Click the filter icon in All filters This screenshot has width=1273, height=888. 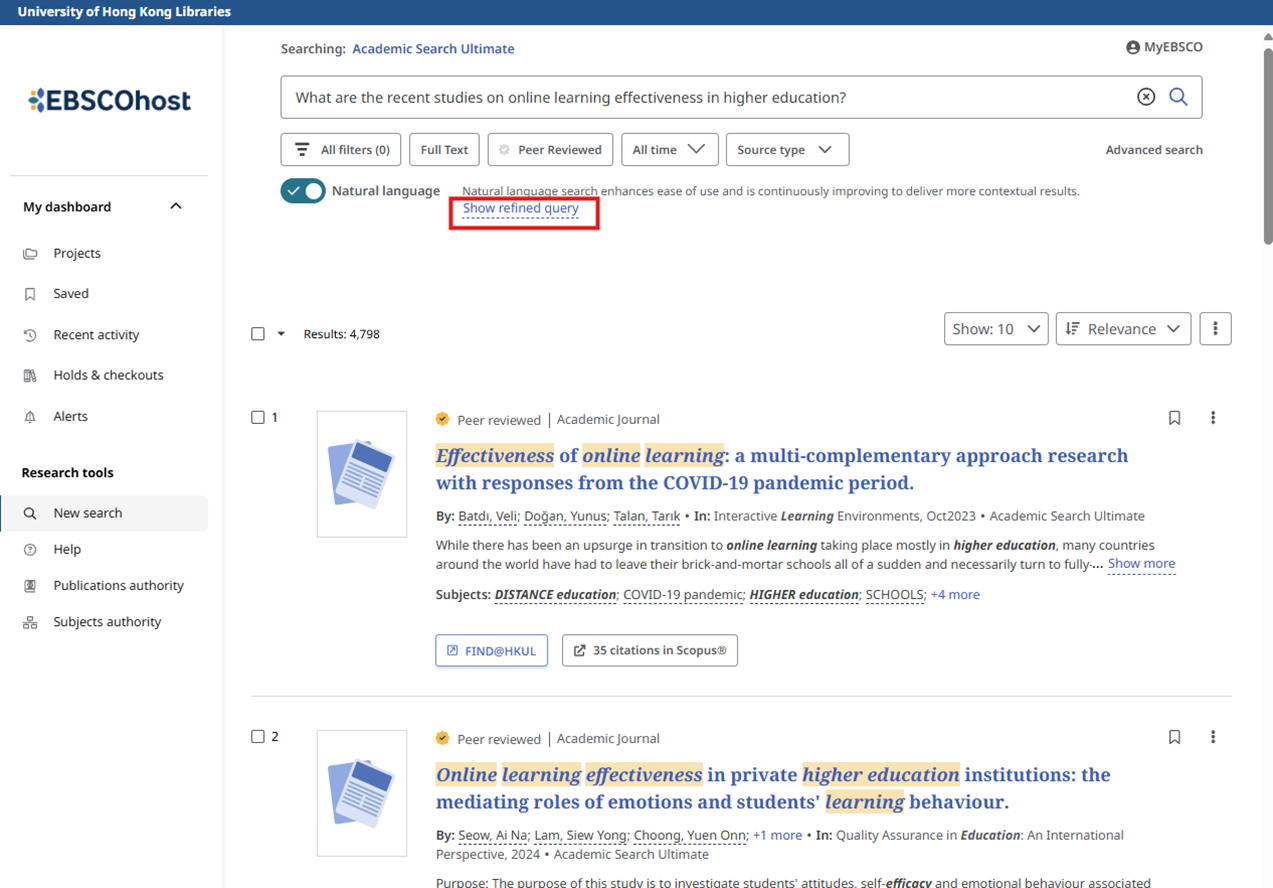[x=302, y=148]
